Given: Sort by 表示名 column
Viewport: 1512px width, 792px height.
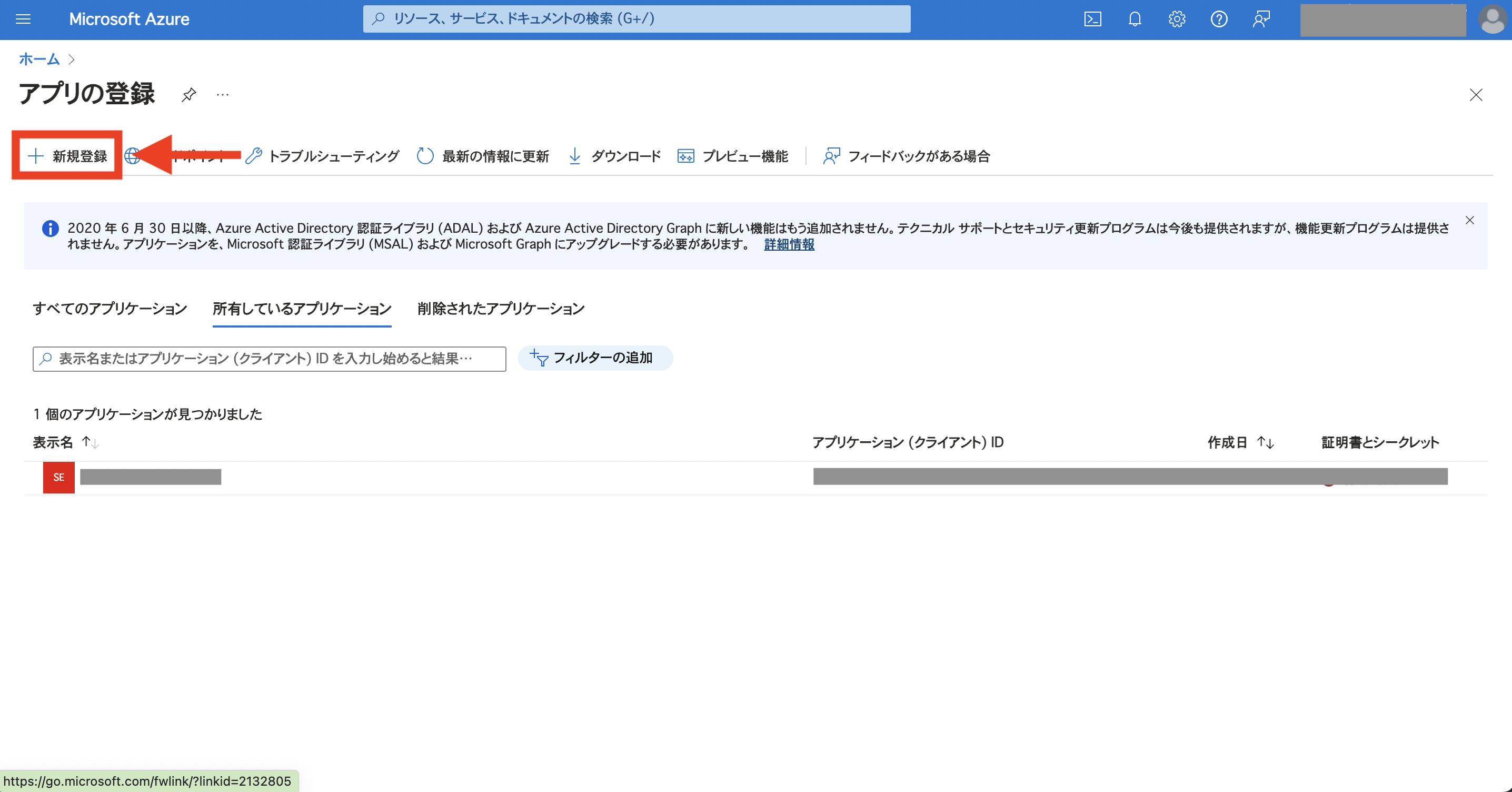Looking at the screenshot, I should click(x=66, y=443).
